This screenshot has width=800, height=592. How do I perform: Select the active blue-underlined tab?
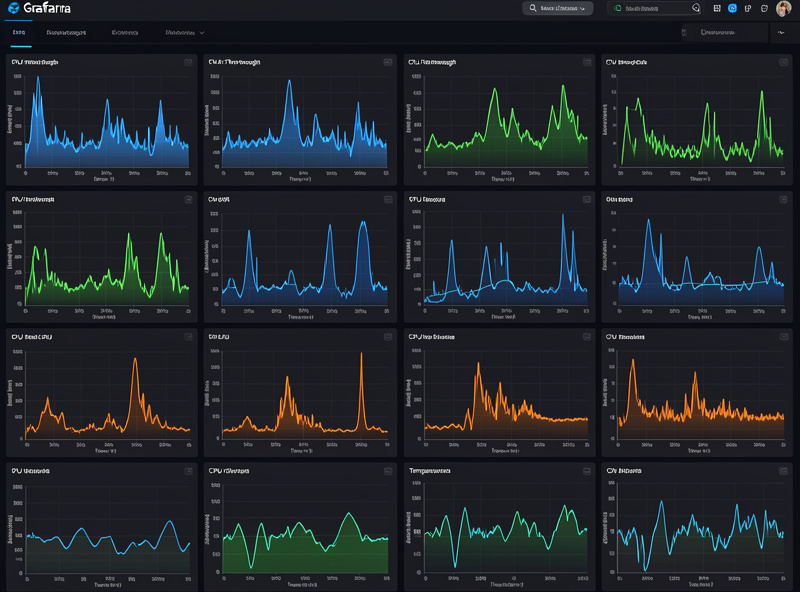tap(19, 32)
